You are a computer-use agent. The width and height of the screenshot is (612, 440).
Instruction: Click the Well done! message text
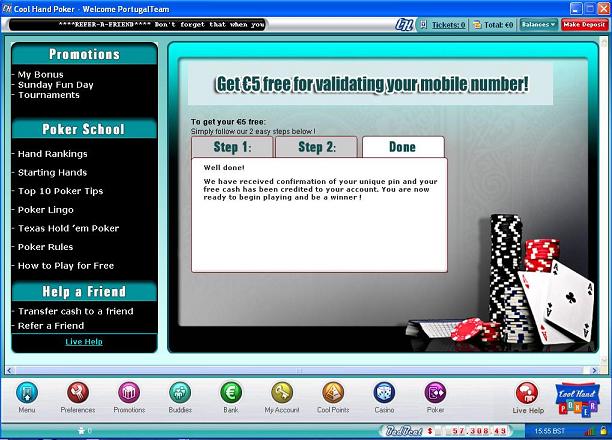click(x=224, y=167)
